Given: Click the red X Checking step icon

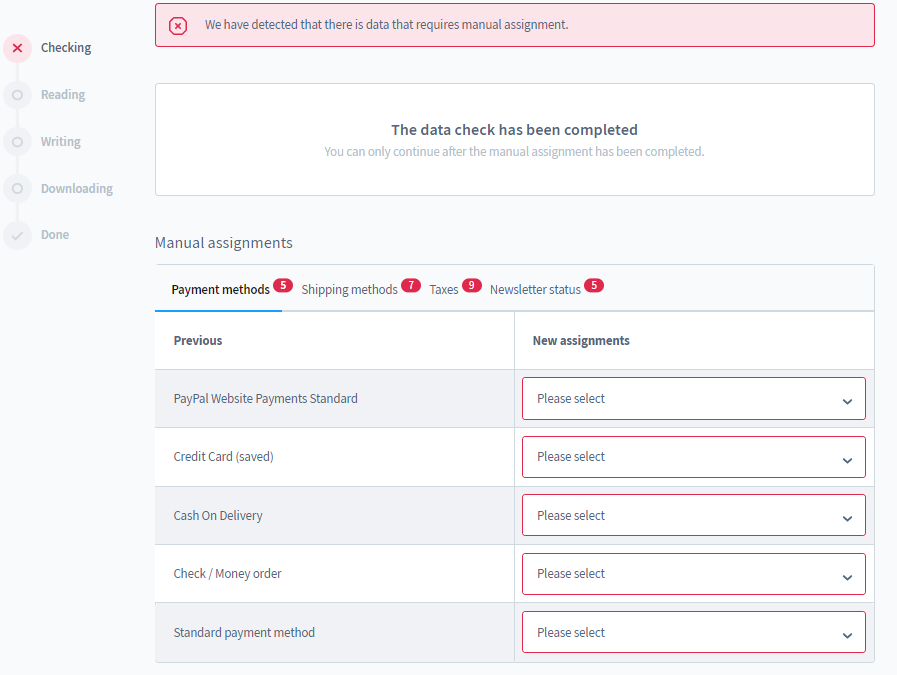Looking at the screenshot, I should click(17, 48).
